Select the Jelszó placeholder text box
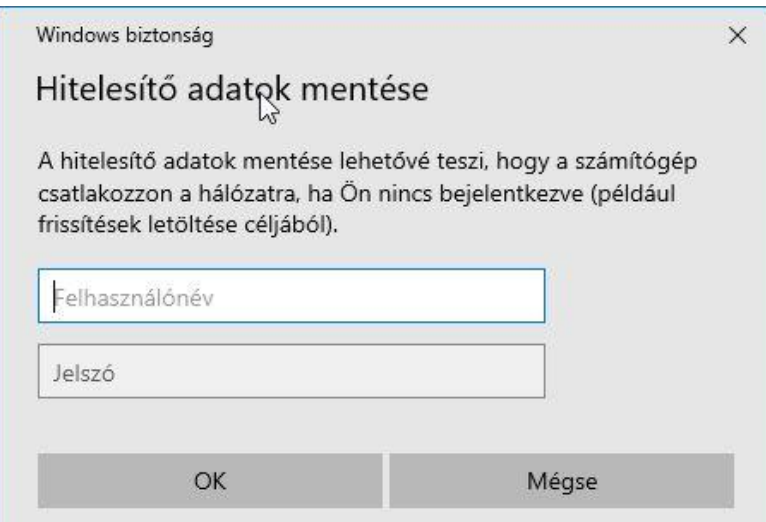This screenshot has height=522, width=766. [x=292, y=371]
